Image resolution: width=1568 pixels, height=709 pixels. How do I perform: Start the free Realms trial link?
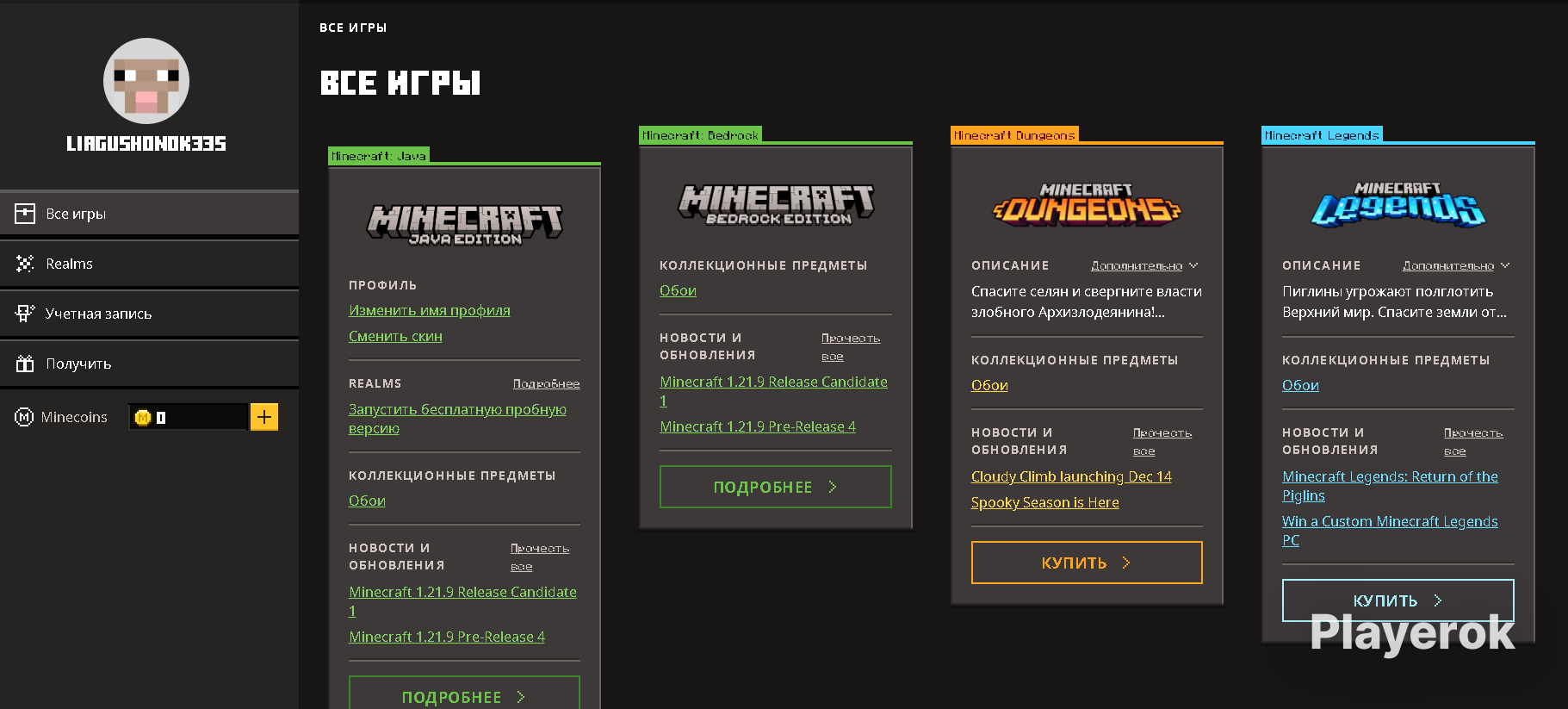click(457, 419)
